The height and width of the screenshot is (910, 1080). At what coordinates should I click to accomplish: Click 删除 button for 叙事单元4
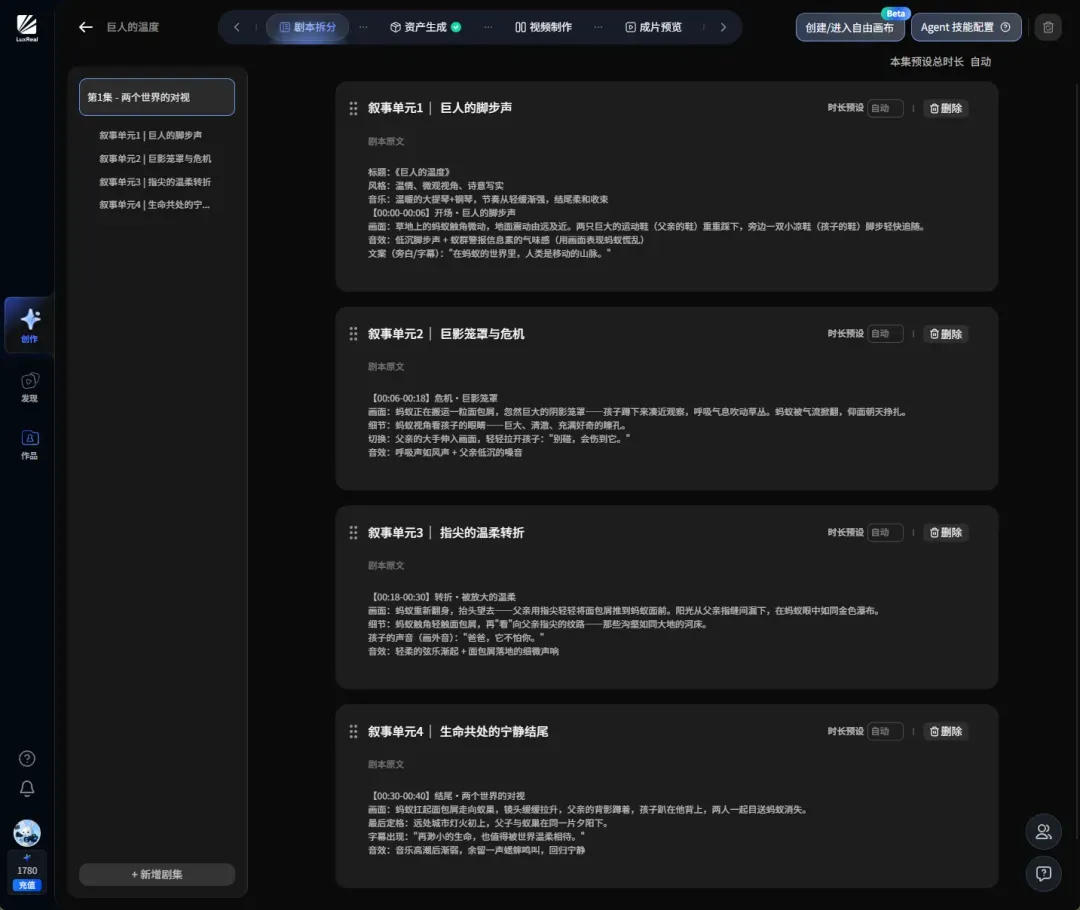(x=946, y=732)
